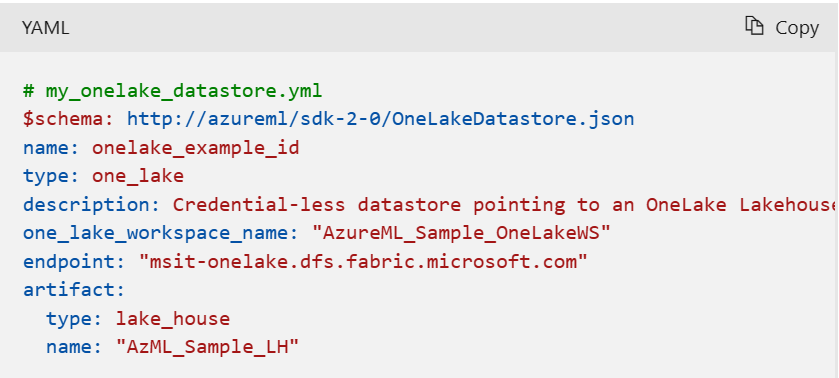Click the YAML language label
The image size is (839, 378).
point(45,28)
